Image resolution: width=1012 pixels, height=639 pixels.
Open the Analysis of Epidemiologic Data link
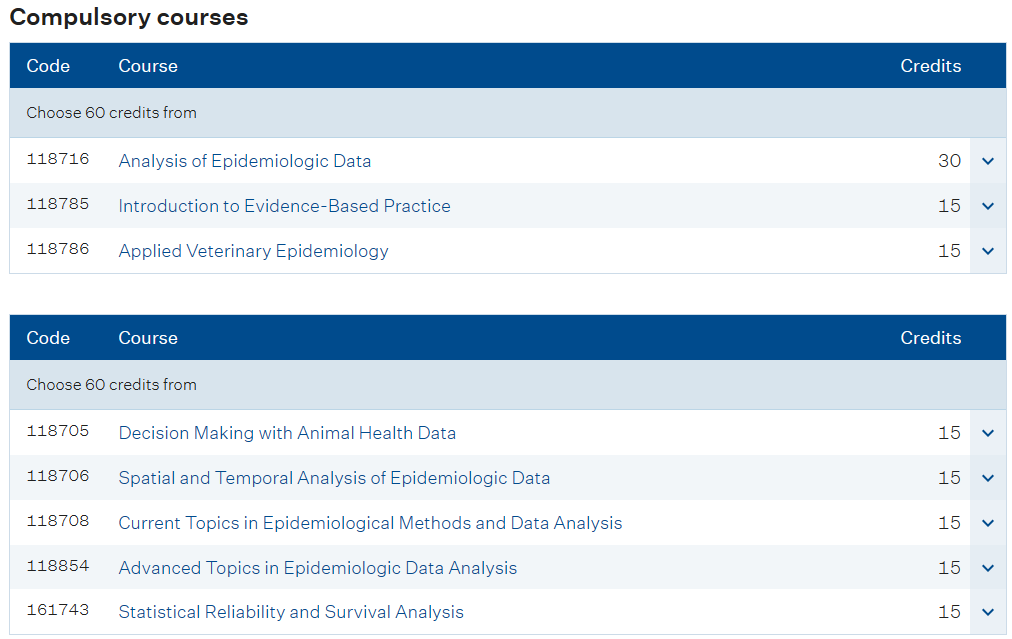(245, 161)
